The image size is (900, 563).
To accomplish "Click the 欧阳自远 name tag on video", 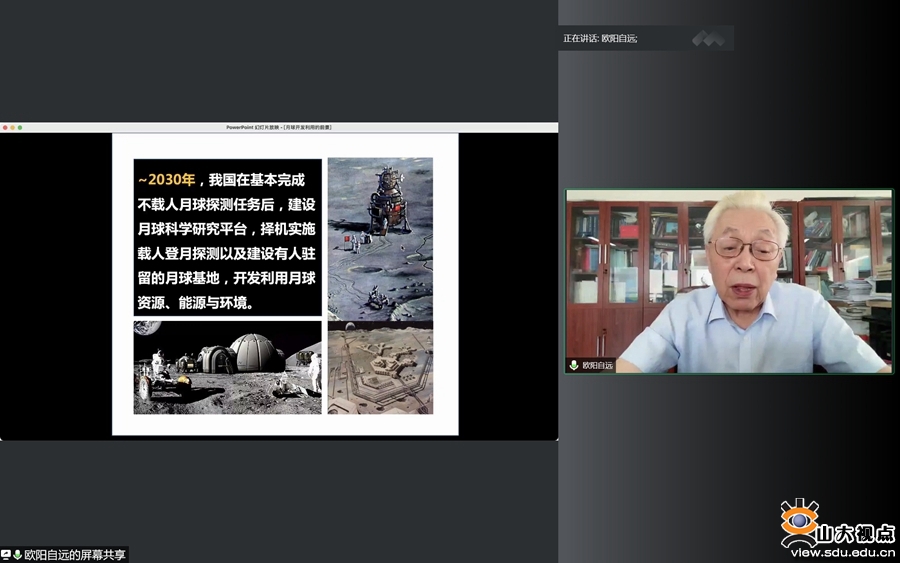I will pyautogui.click(x=597, y=365).
